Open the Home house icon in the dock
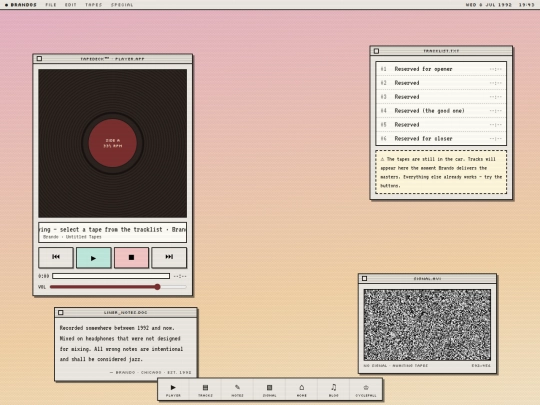540x405 pixels. click(301, 391)
